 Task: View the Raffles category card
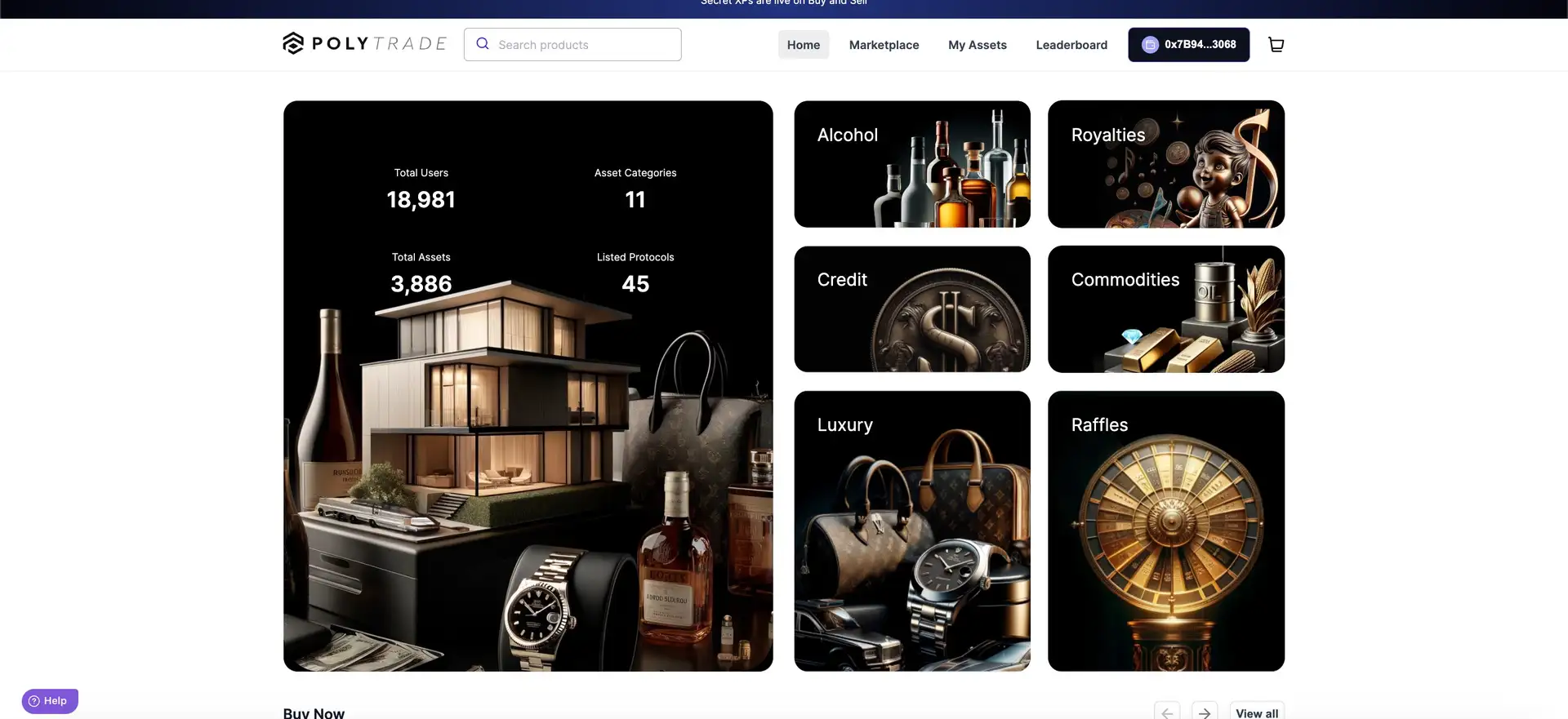point(1165,530)
